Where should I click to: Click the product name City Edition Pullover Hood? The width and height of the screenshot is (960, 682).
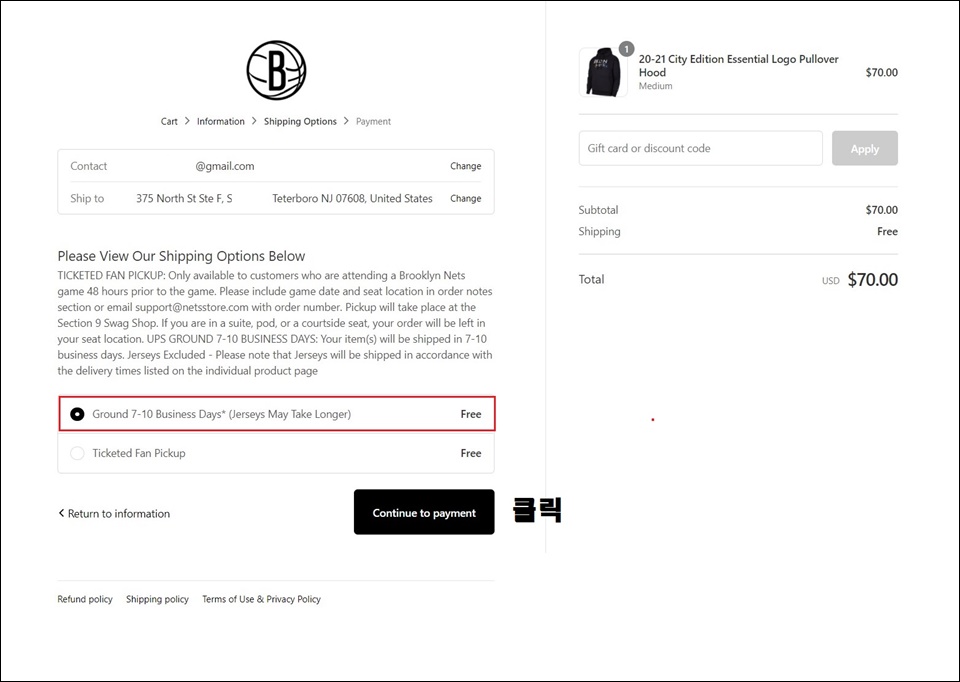(738, 66)
